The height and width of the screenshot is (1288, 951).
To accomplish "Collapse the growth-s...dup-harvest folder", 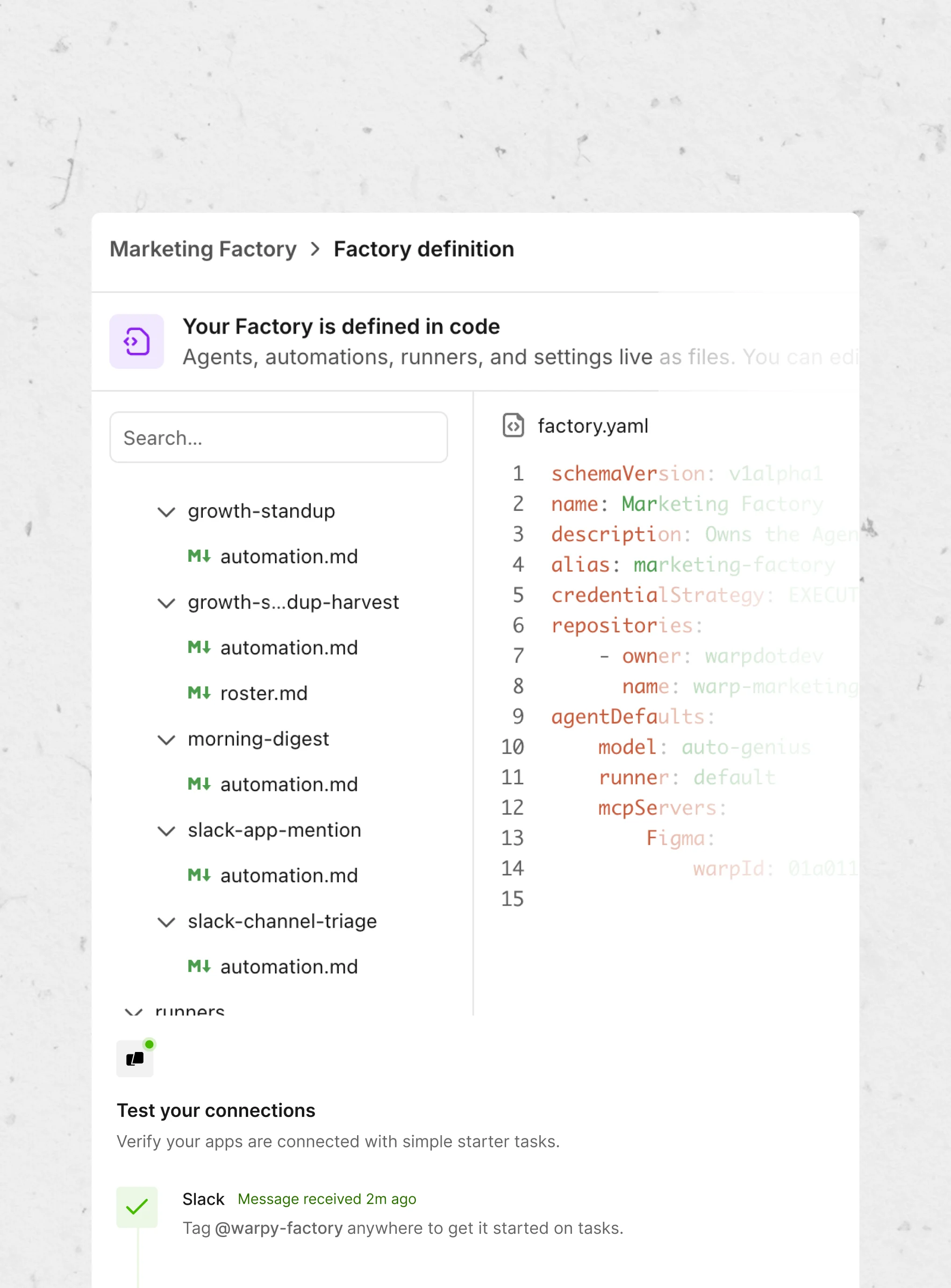I will coord(166,603).
